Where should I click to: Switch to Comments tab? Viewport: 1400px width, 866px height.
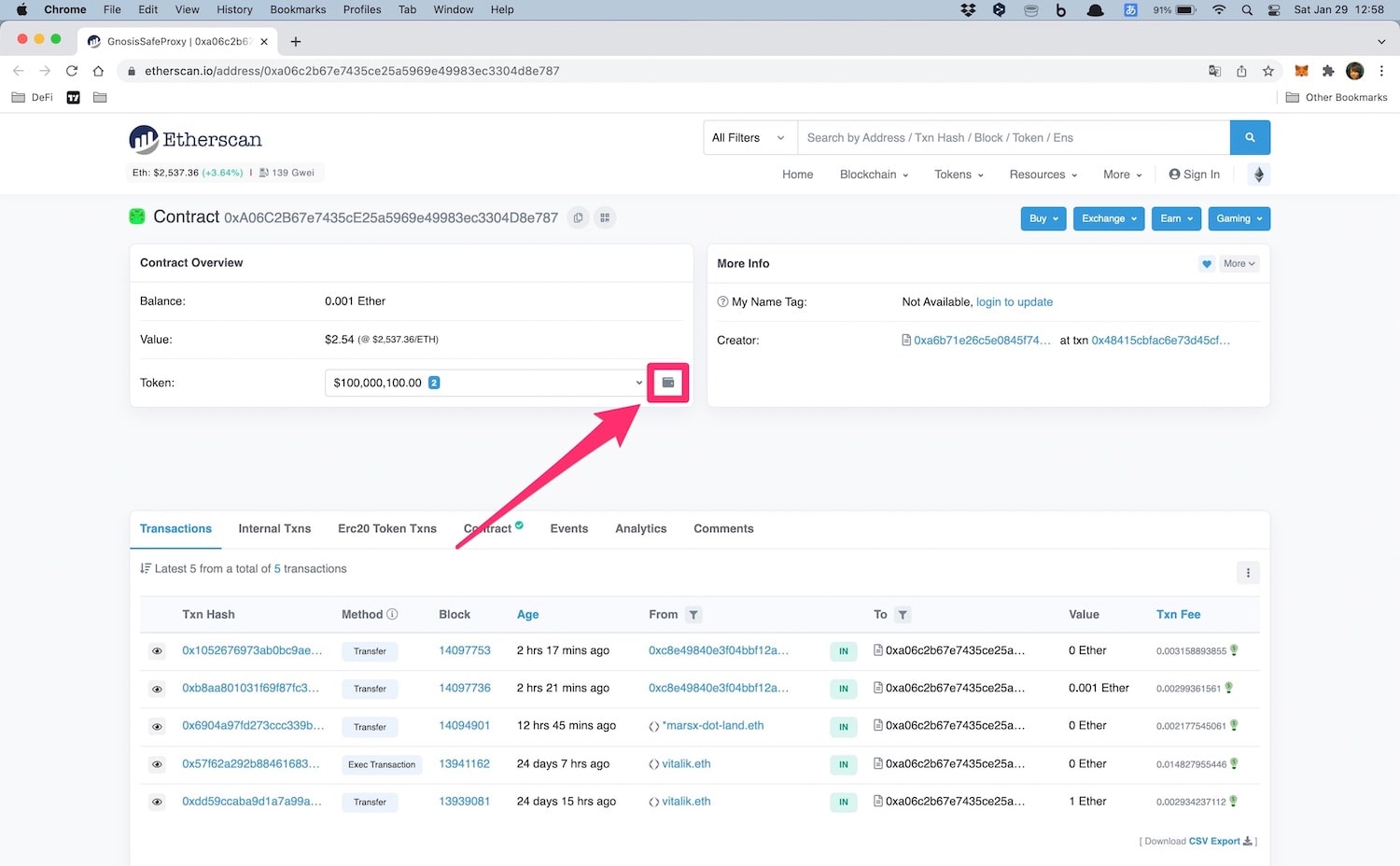[x=723, y=528]
